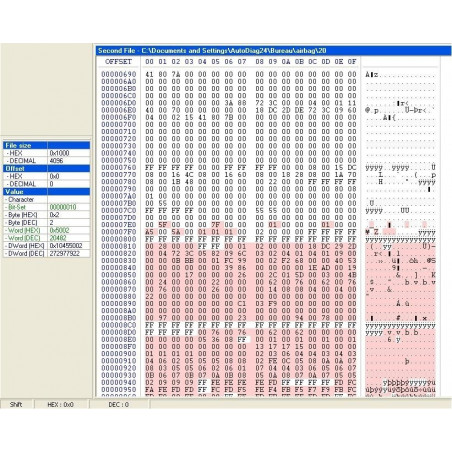Select byte A5 in row 000007F0

pyautogui.click(x=149, y=232)
